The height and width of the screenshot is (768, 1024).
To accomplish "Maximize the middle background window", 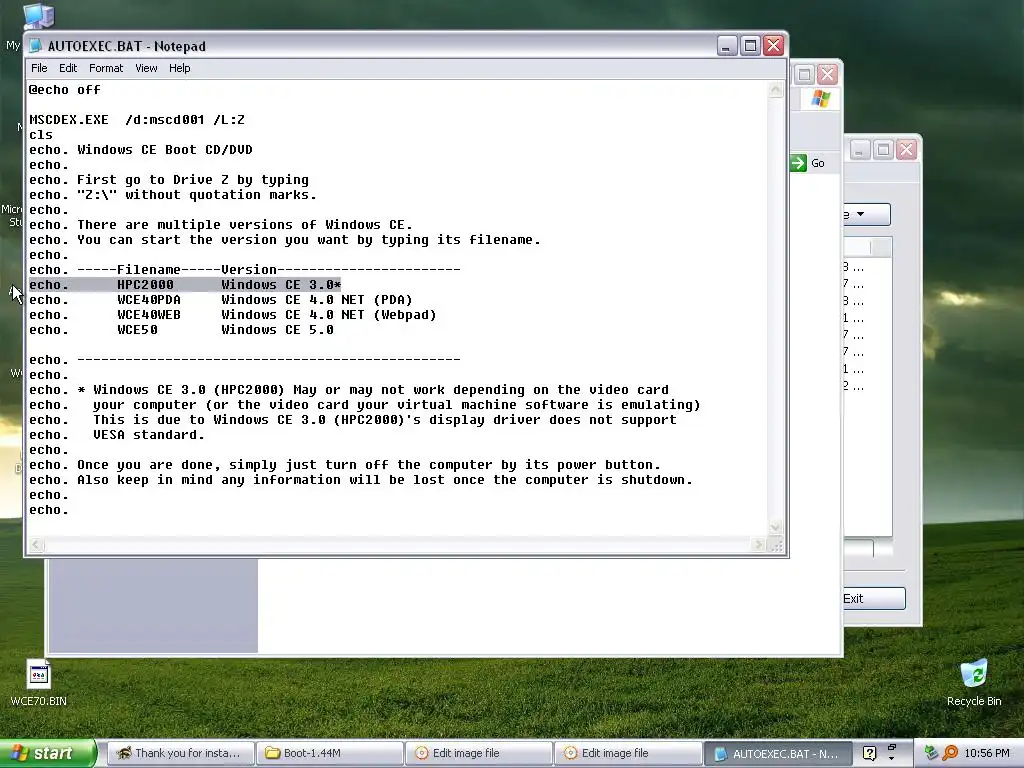I will tap(805, 74).
